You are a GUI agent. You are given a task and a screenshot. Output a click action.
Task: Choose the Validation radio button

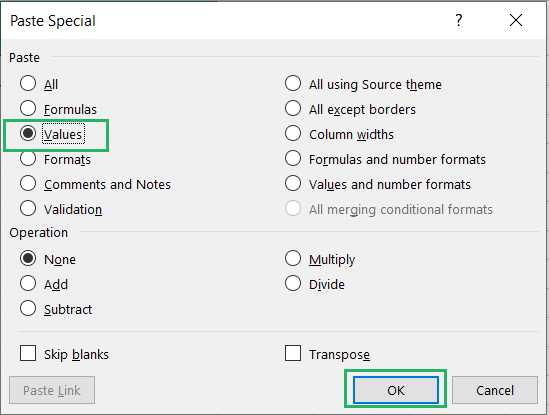coord(28,208)
